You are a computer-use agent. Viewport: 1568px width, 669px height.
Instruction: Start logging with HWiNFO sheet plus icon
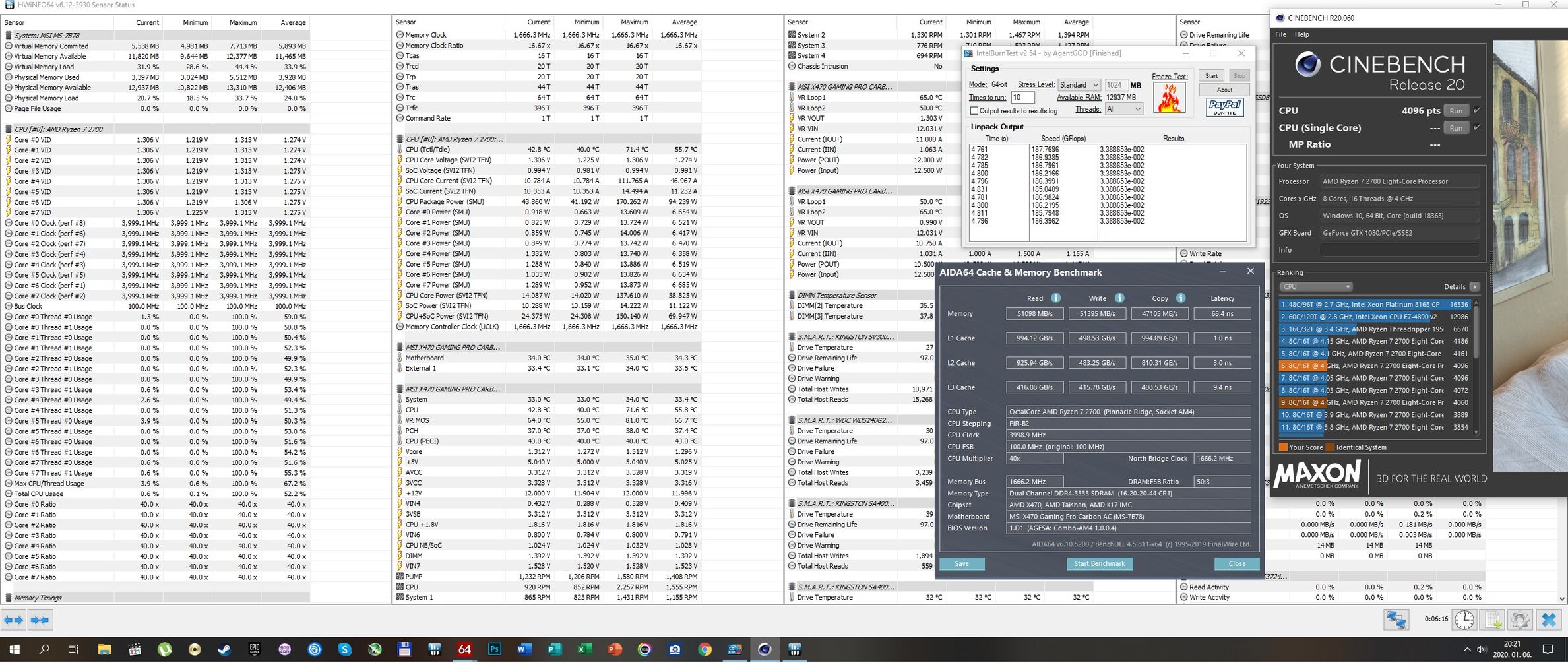click(x=1492, y=620)
